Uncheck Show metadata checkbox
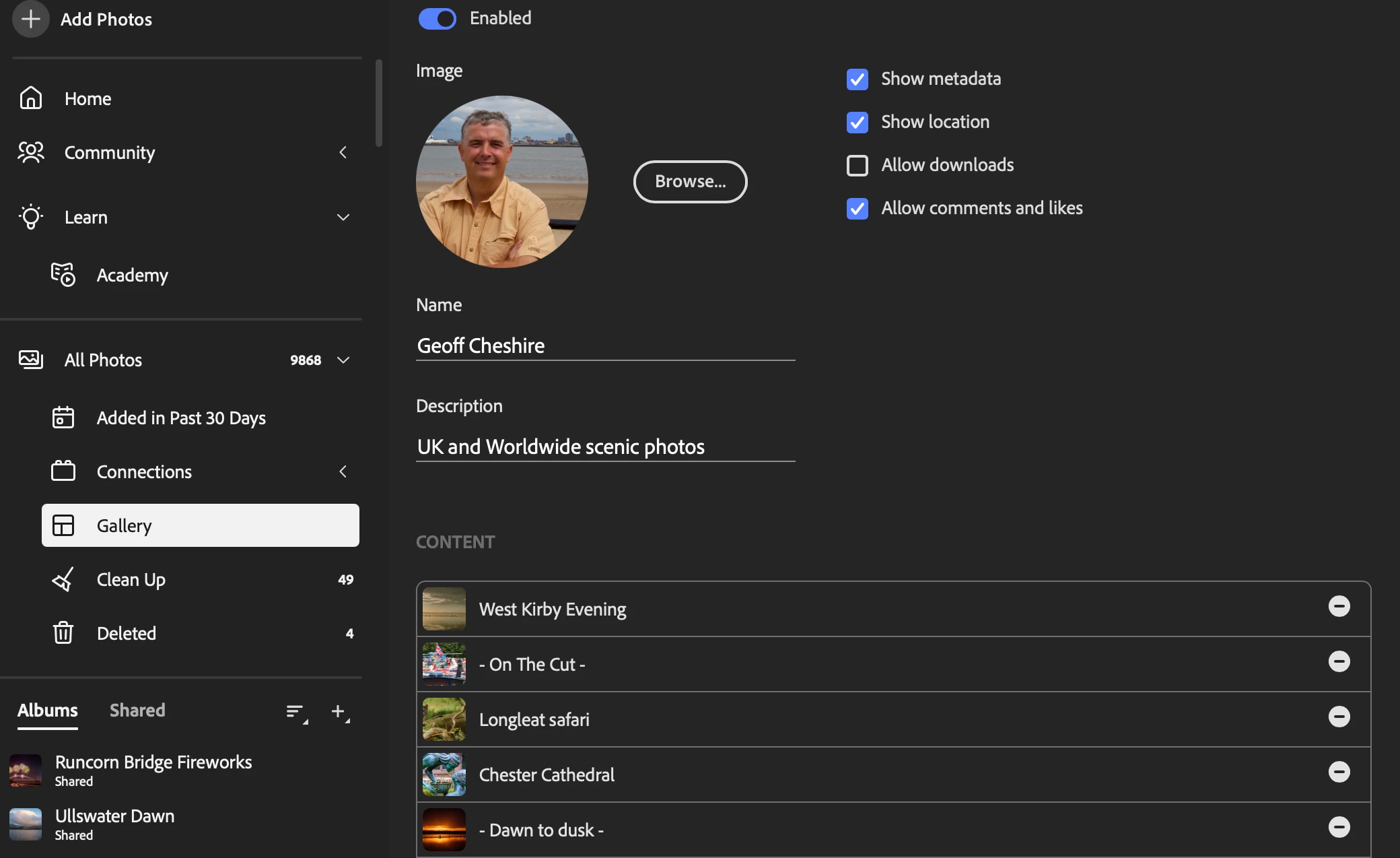 coord(857,79)
